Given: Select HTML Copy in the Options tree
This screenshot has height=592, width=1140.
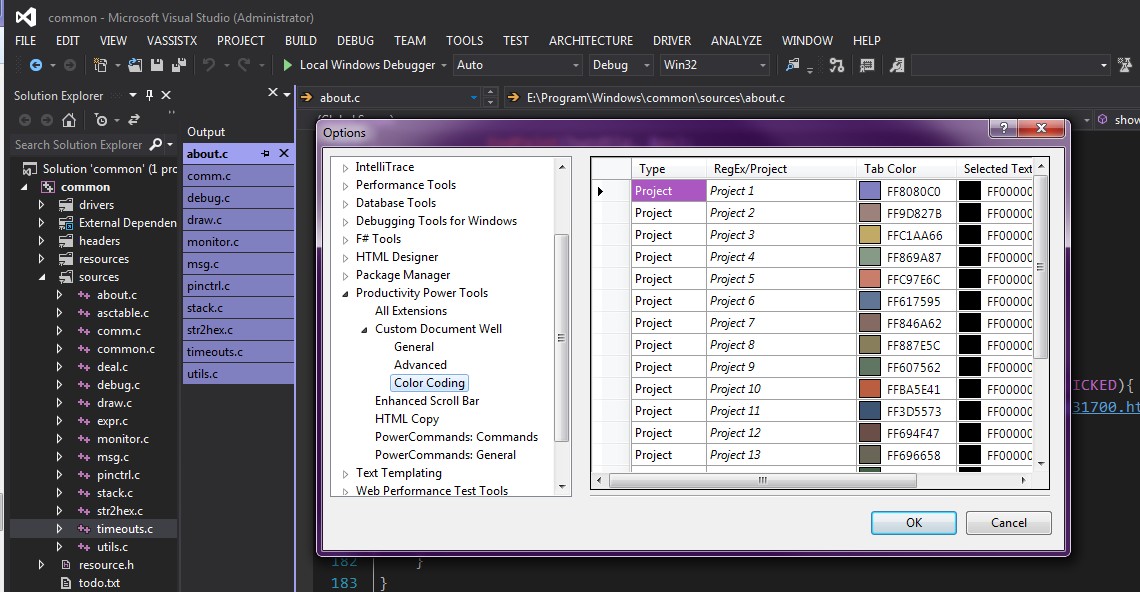Looking at the screenshot, I should pos(407,420).
